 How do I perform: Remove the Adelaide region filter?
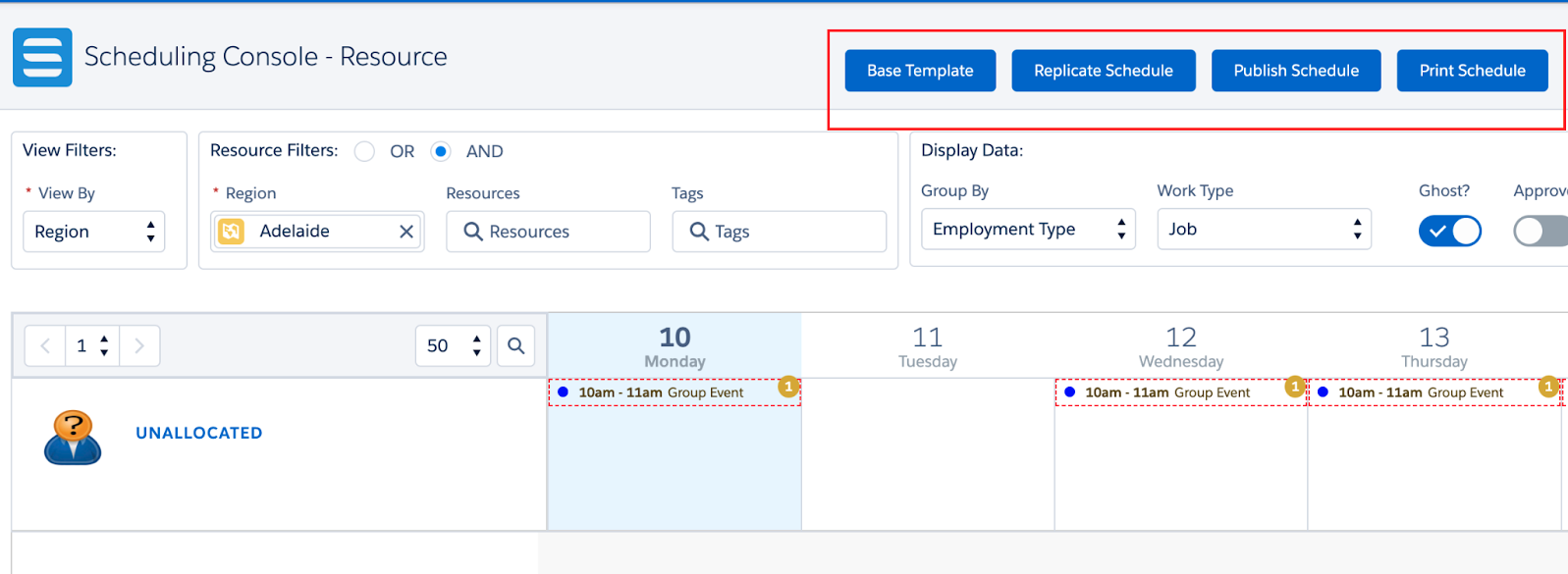[406, 232]
